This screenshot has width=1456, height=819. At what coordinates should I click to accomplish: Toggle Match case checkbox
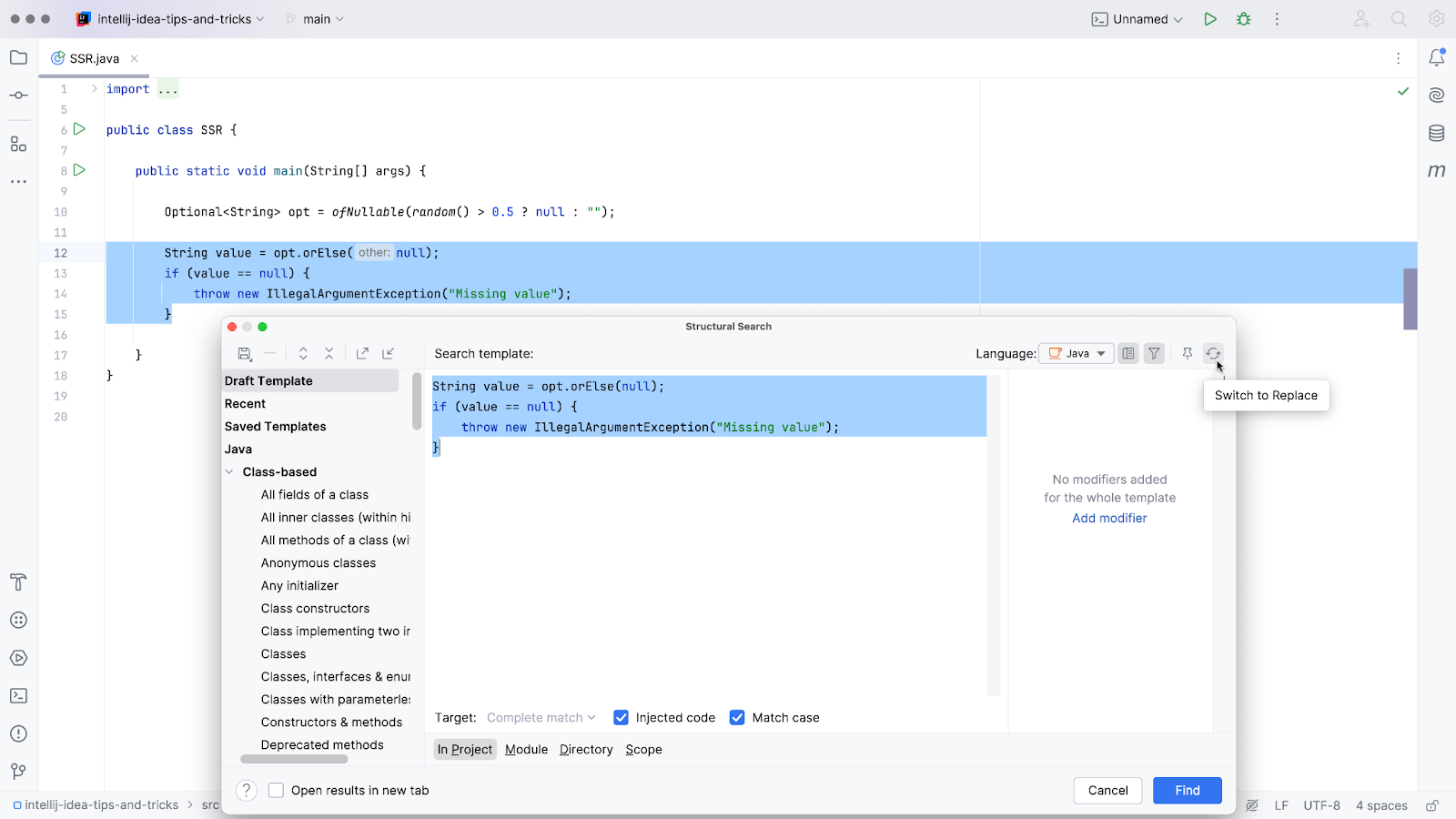737,718
